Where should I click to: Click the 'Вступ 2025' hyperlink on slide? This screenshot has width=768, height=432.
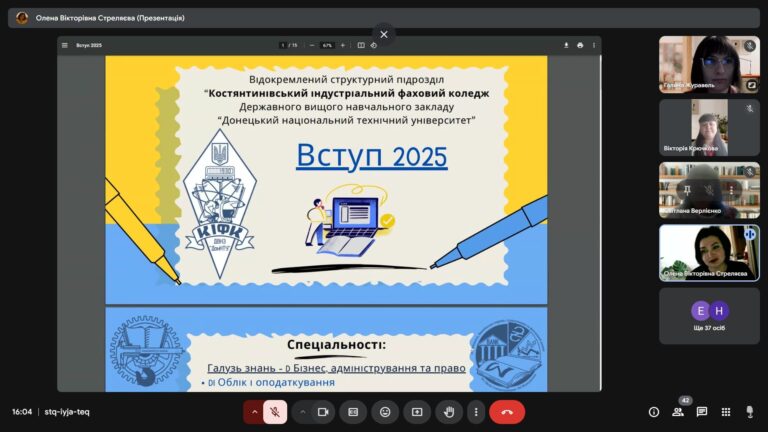(x=372, y=156)
